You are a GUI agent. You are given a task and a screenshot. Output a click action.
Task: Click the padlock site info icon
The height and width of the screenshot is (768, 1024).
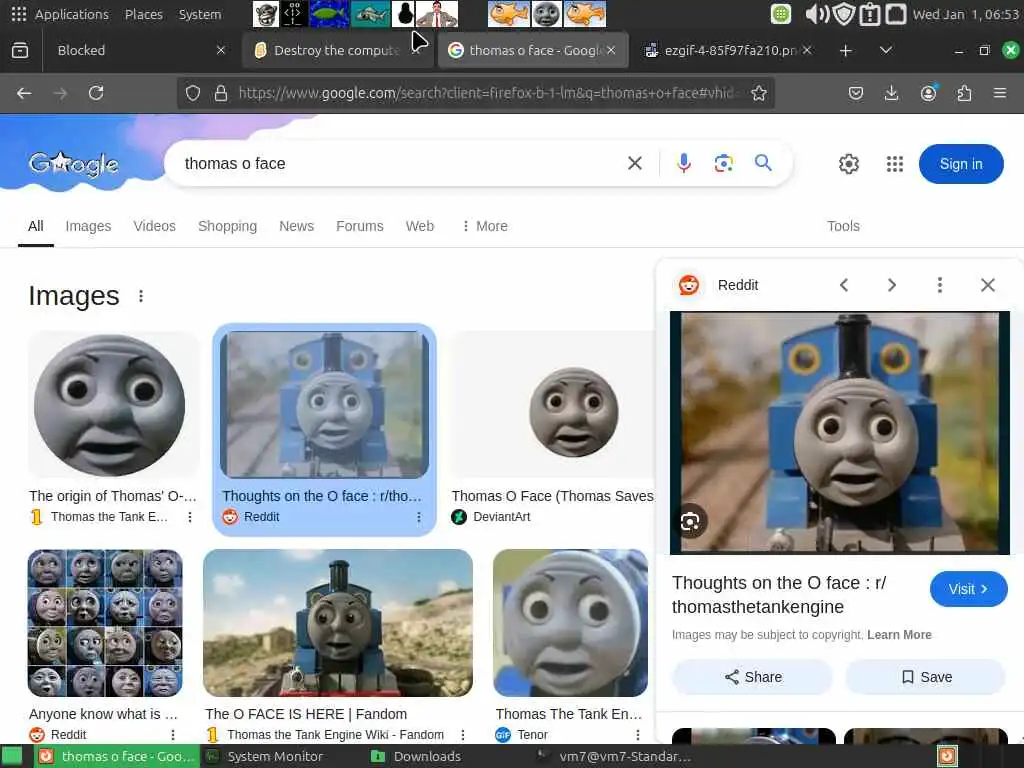coord(221,93)
